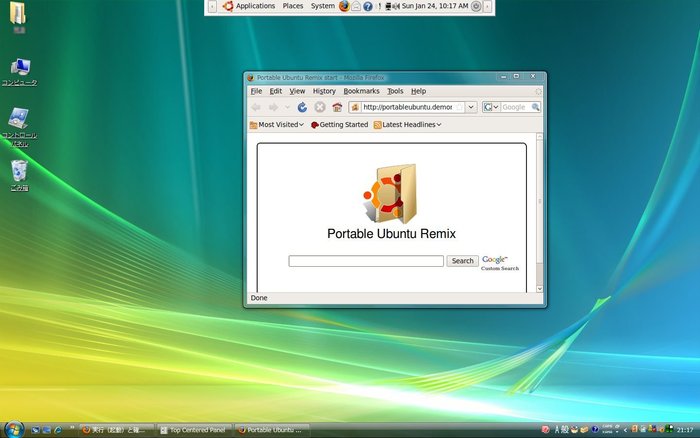The image size is (700, 438).
Task: Expand the quick launch overflow chevron
Action: (72, 428)
